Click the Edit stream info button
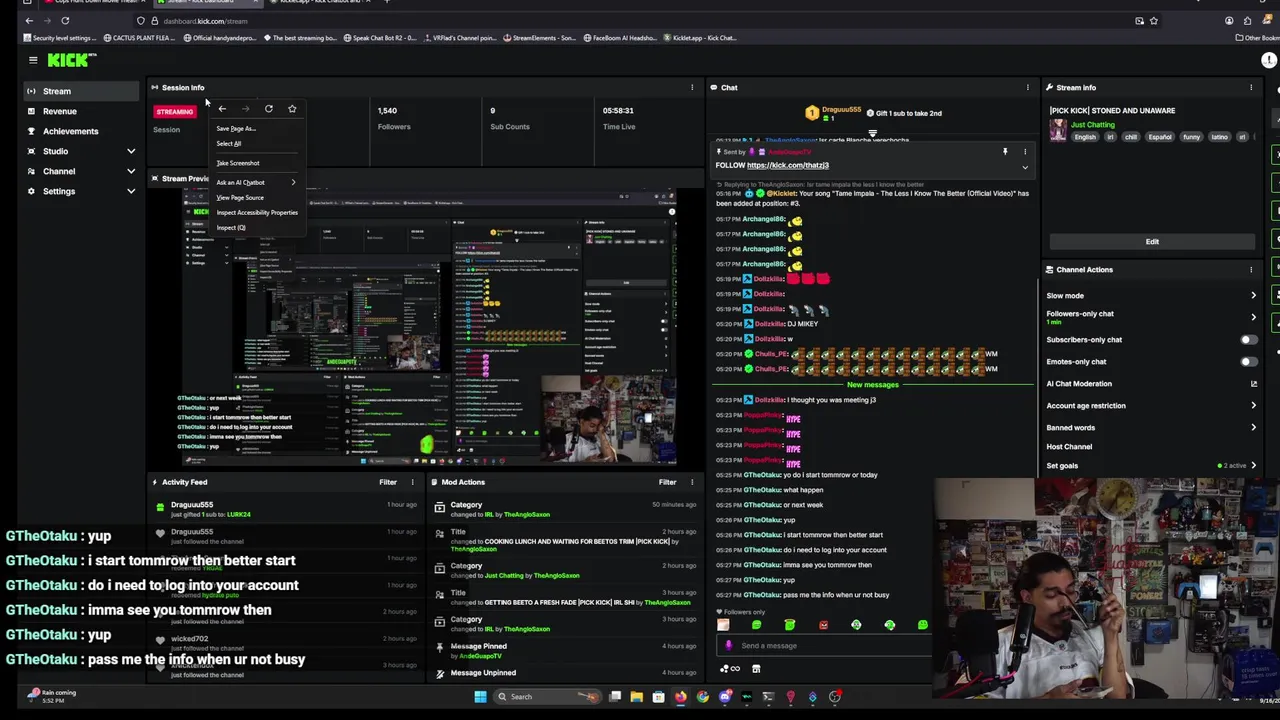Image resolution: width=1280 pixels, height=720 pixels. coord(1152,241)
